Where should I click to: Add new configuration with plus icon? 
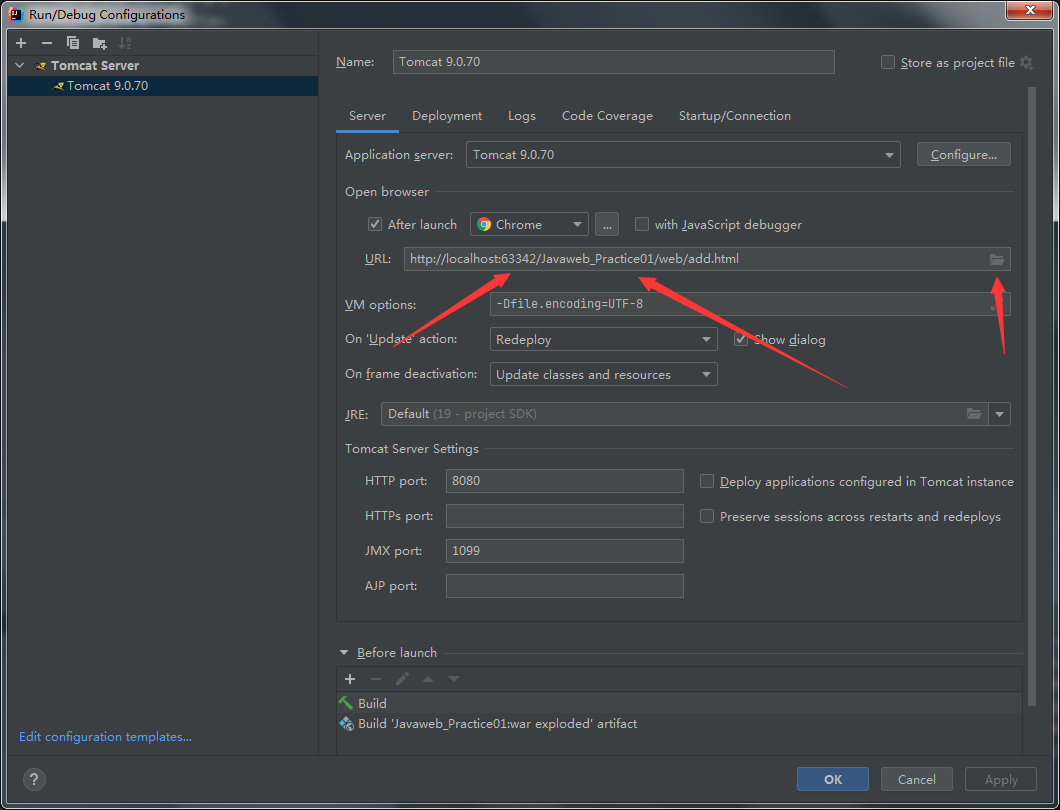pos(21,43)
